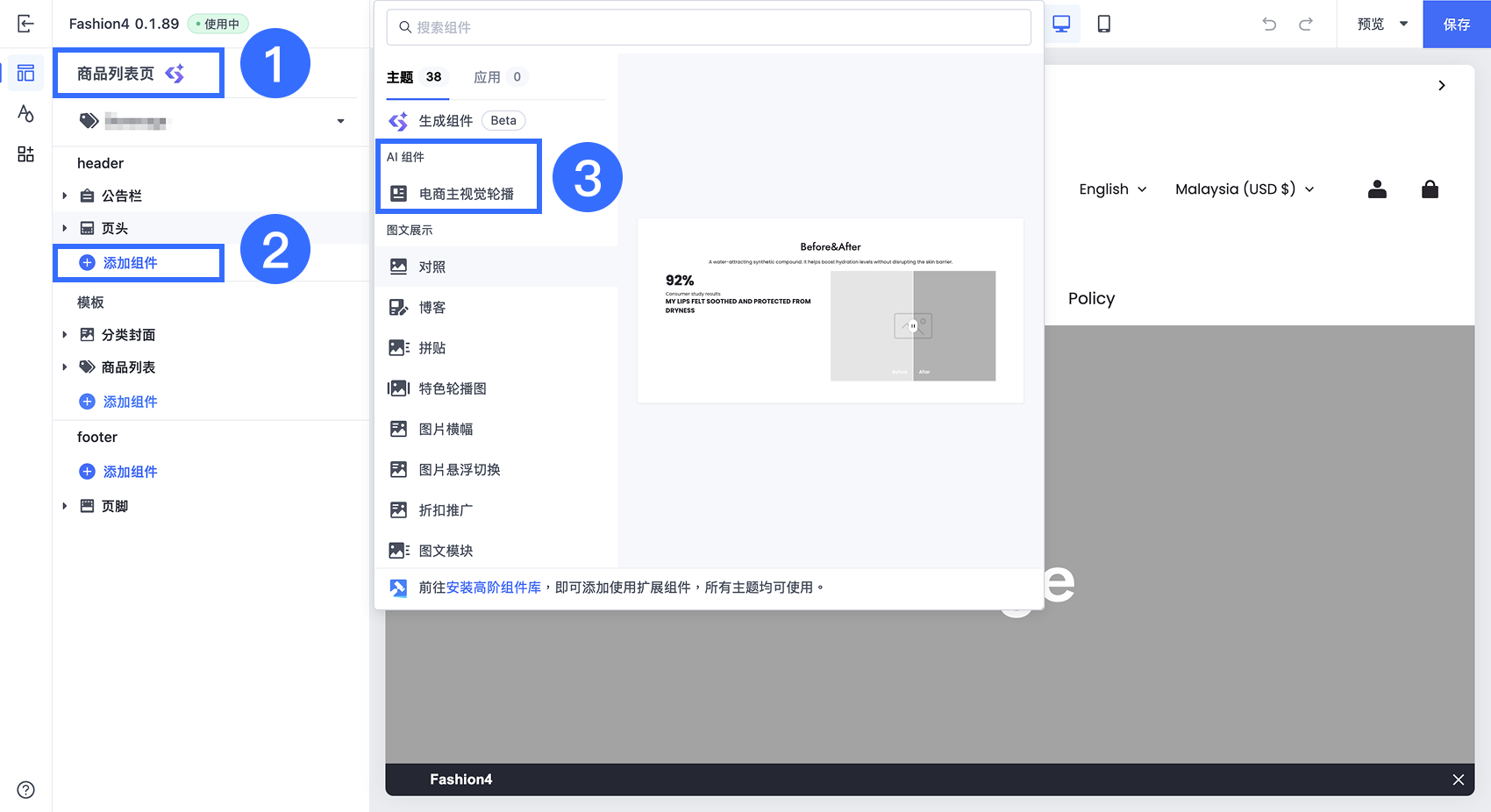The image size is (1491, 812).
Task: Click the undo arrow icon
Action: (x=1269, y=24)
